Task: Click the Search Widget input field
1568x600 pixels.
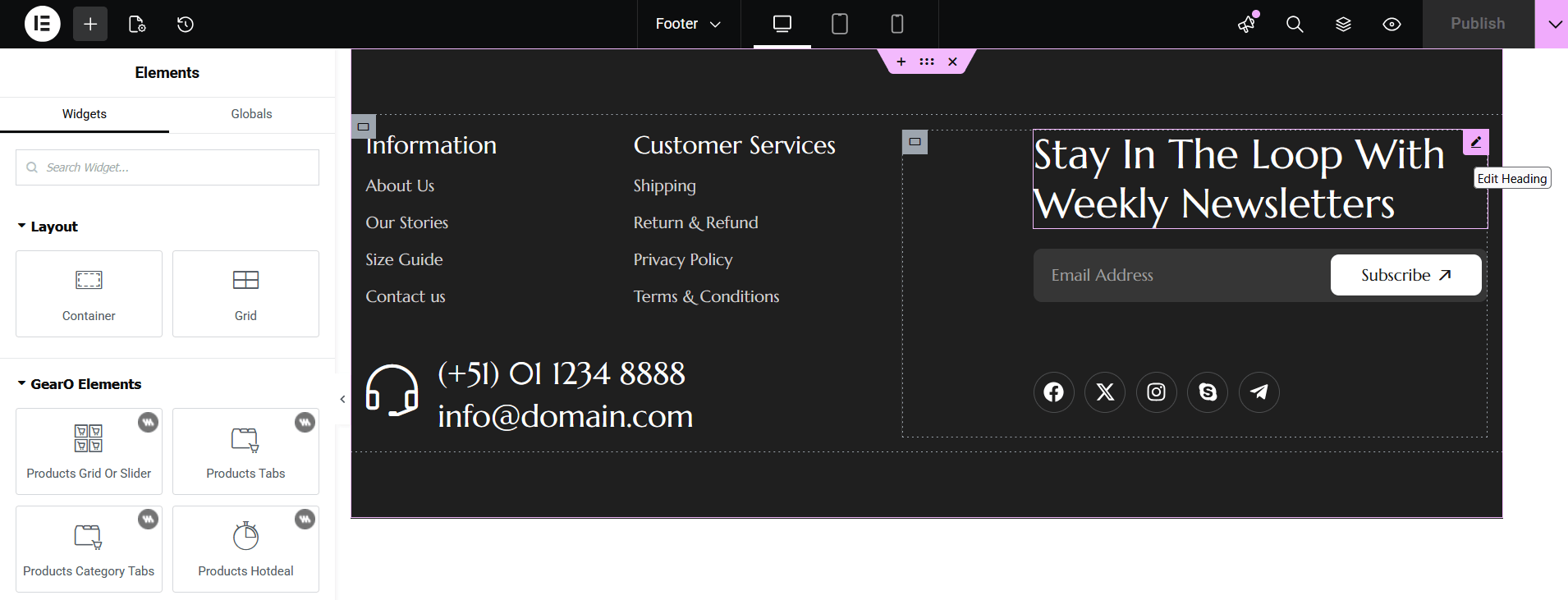Action: coord(167,167)
